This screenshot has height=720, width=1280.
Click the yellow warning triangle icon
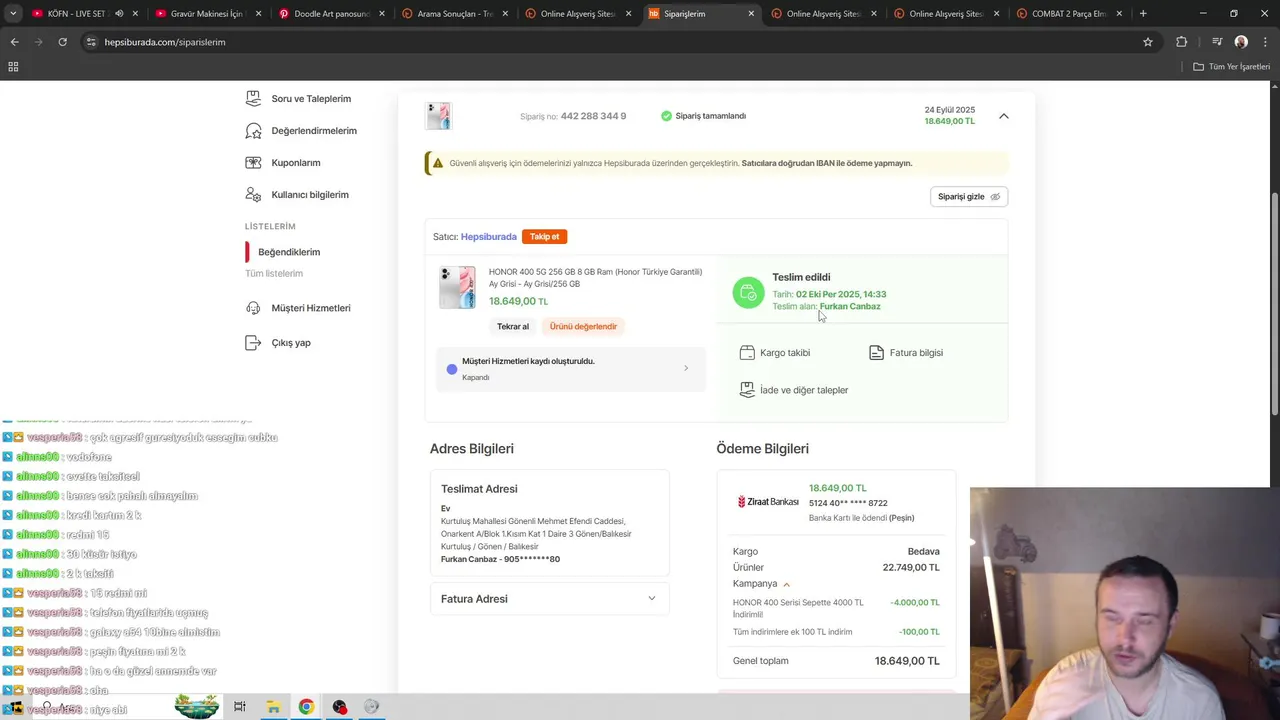(437, 163)
